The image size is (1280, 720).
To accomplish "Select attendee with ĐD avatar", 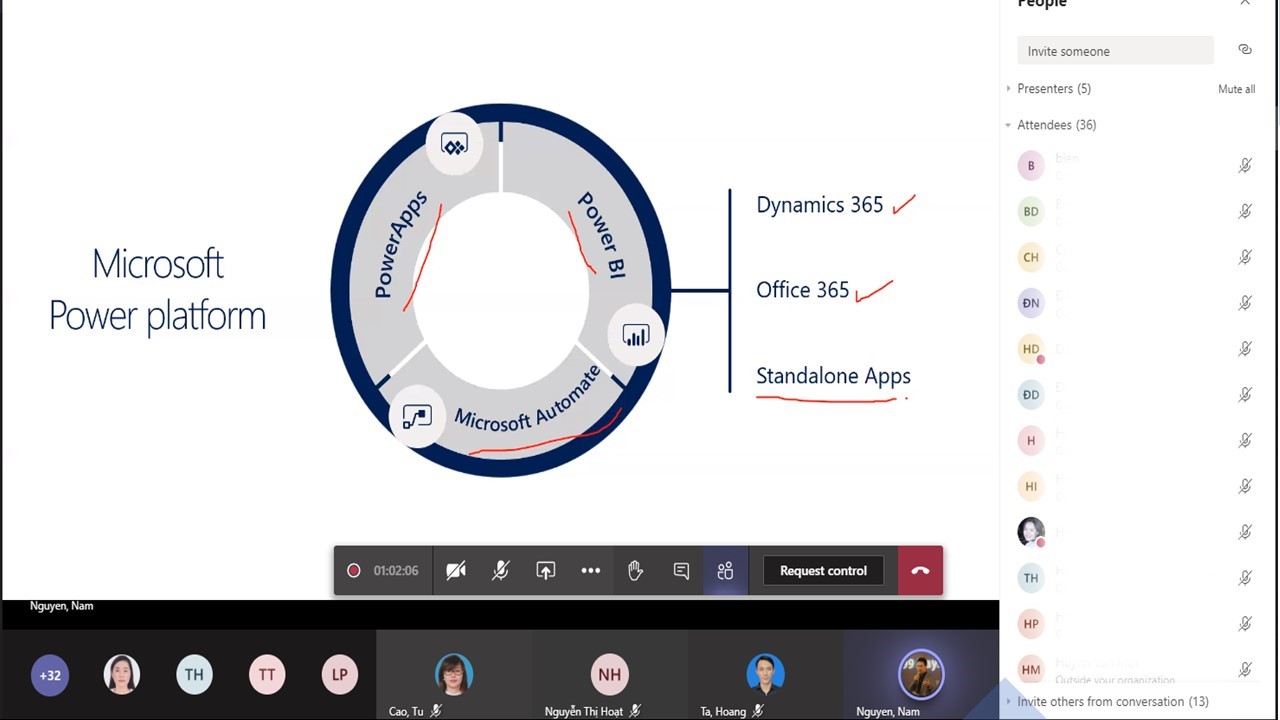I will click(1031, 395).
